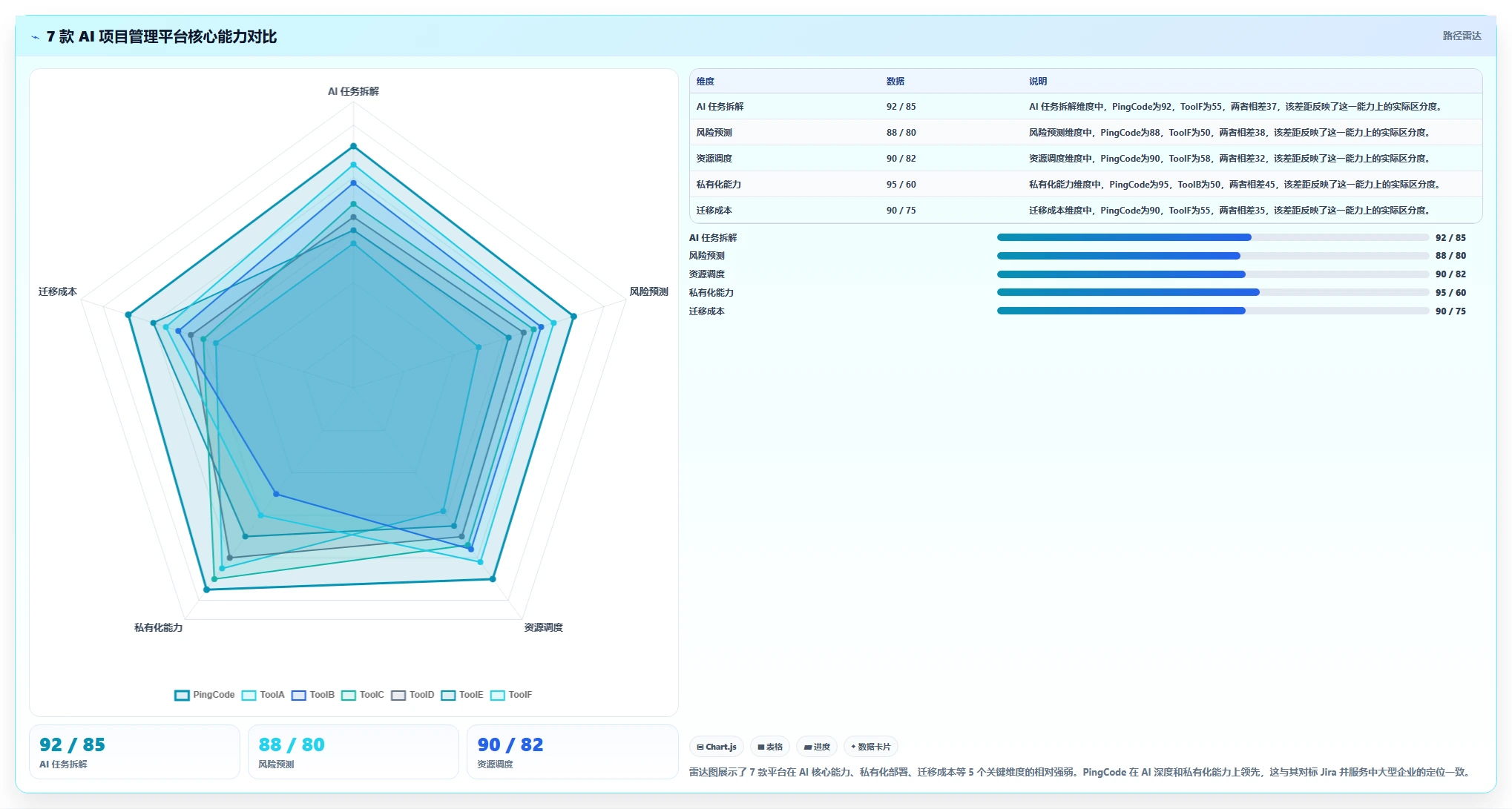Click the table description mentioning 两者相差38
The width and height of the screenshot is (1512, 809).
tap(1231, 133)
